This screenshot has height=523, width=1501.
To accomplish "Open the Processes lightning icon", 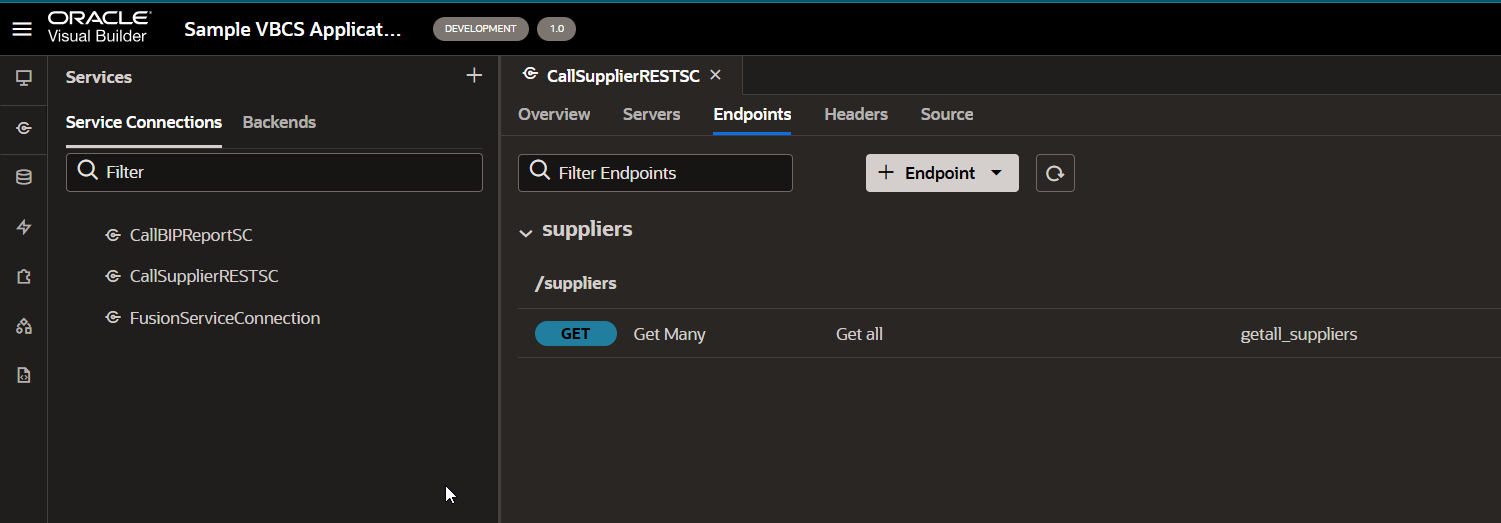I will (x=24, y=227).
